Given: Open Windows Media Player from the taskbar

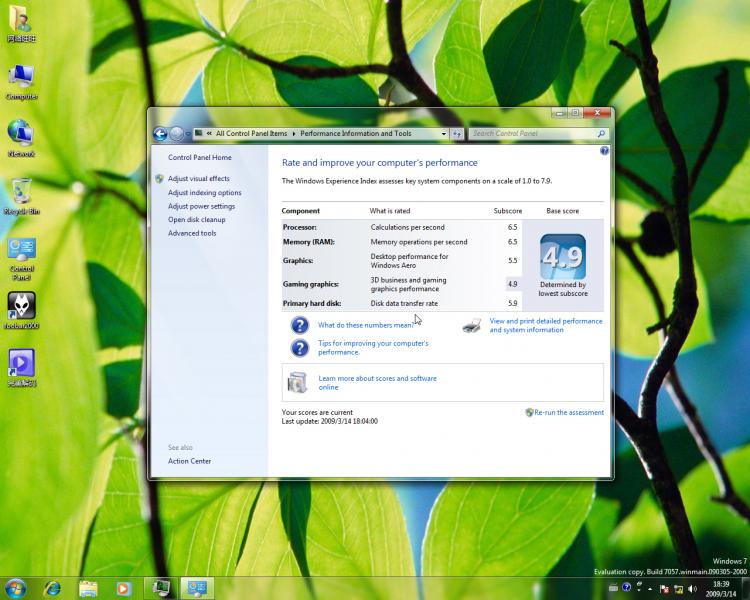Looking at the screenshot, I should pyautogui.click(x=123, y=589).
